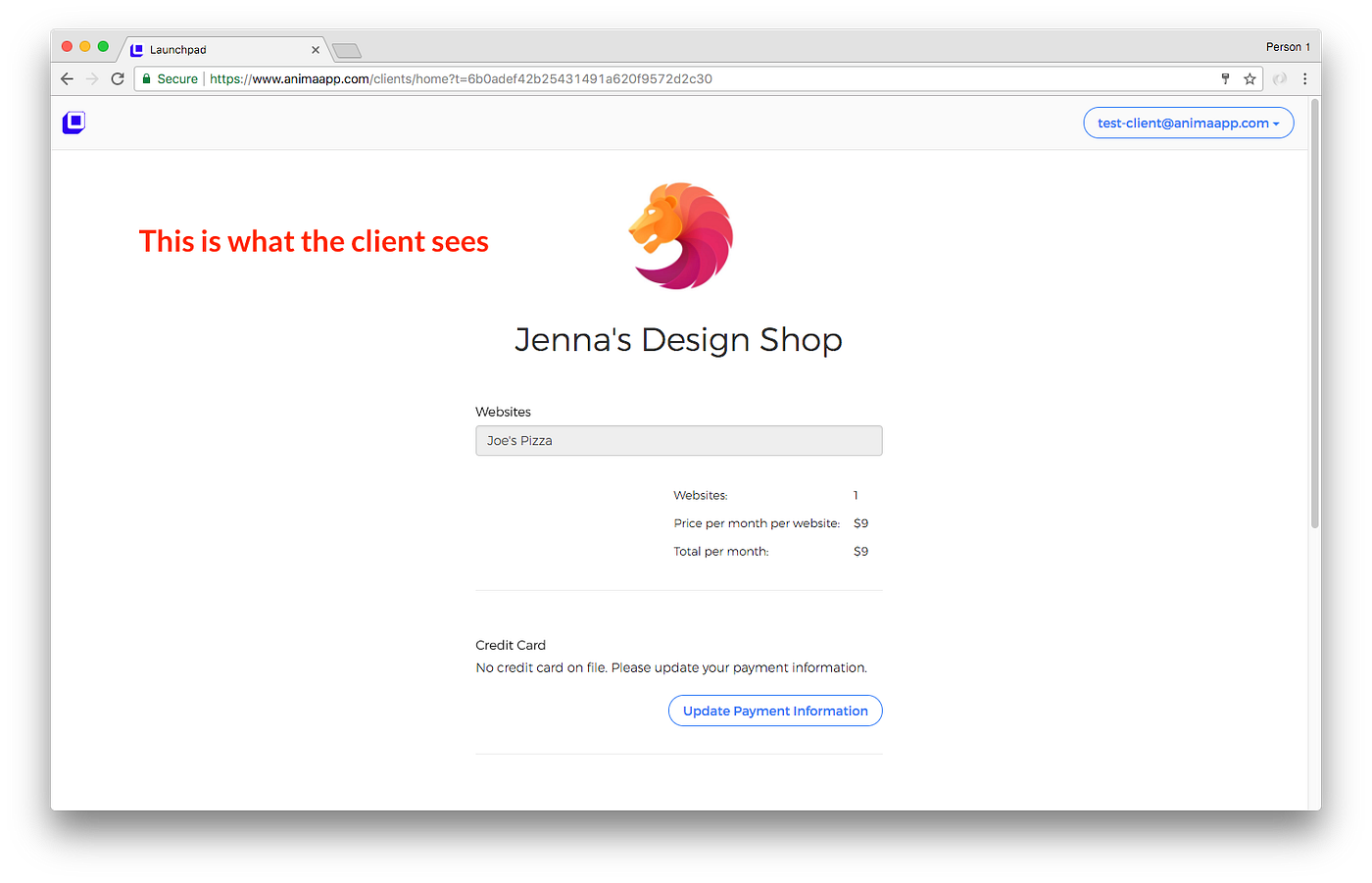This screenshot has width=1372, height=883.
Task: Click the Joe's Pizza website field
Action: click(678, 441)
